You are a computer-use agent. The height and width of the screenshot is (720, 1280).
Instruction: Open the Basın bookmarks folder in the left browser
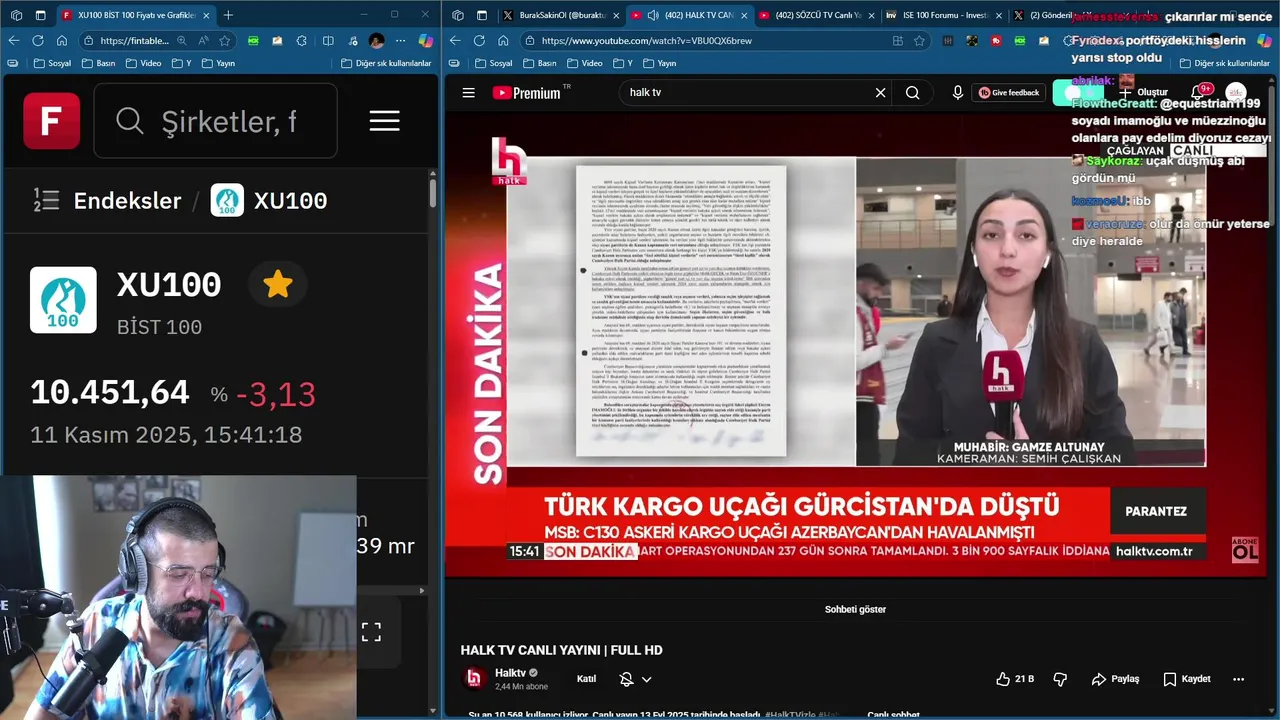coord(98,63)
